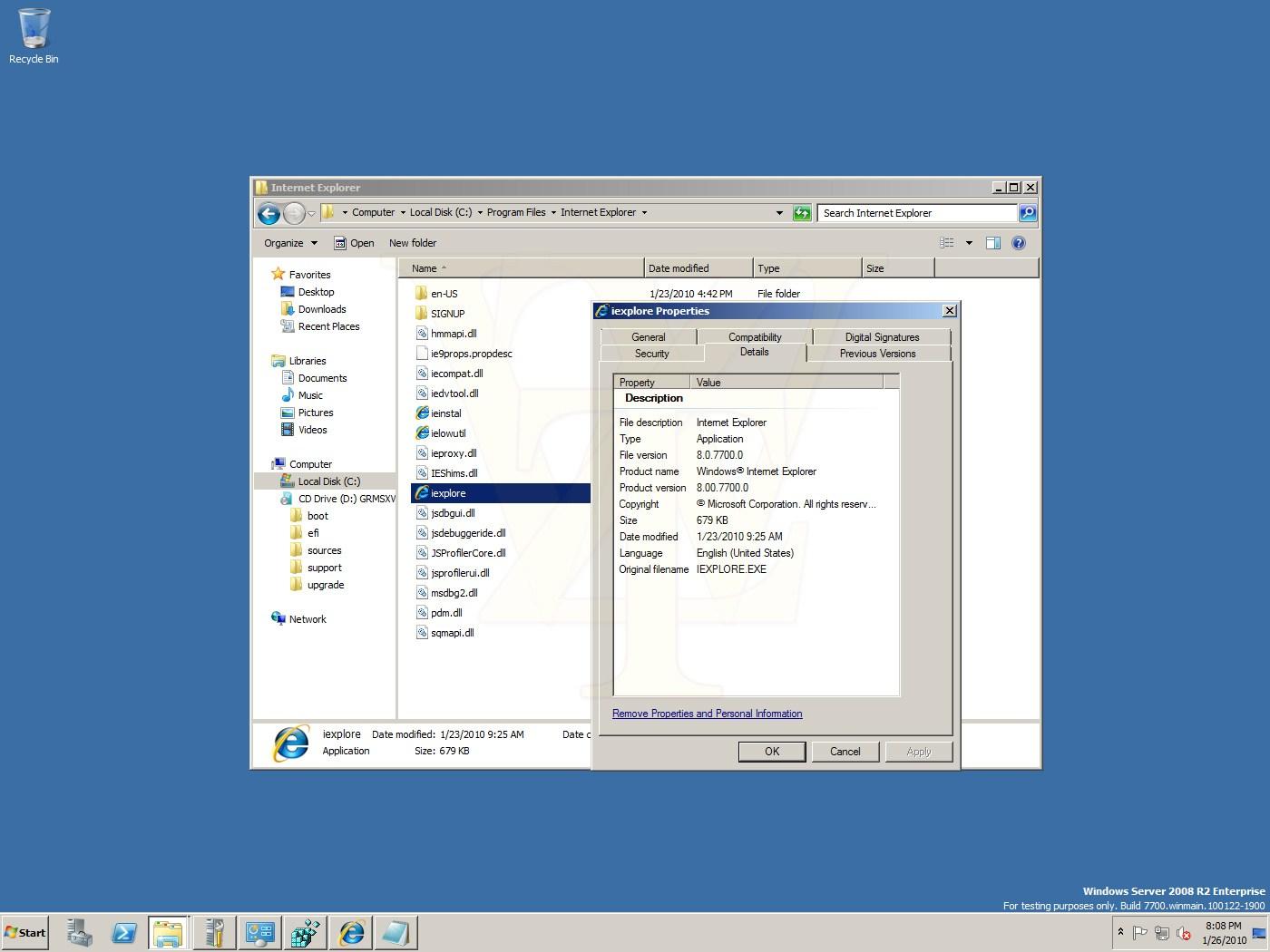The width and height of the screenshot is (1270, 952).
Task: Click the New folder button
Action: tap(413, 243)
